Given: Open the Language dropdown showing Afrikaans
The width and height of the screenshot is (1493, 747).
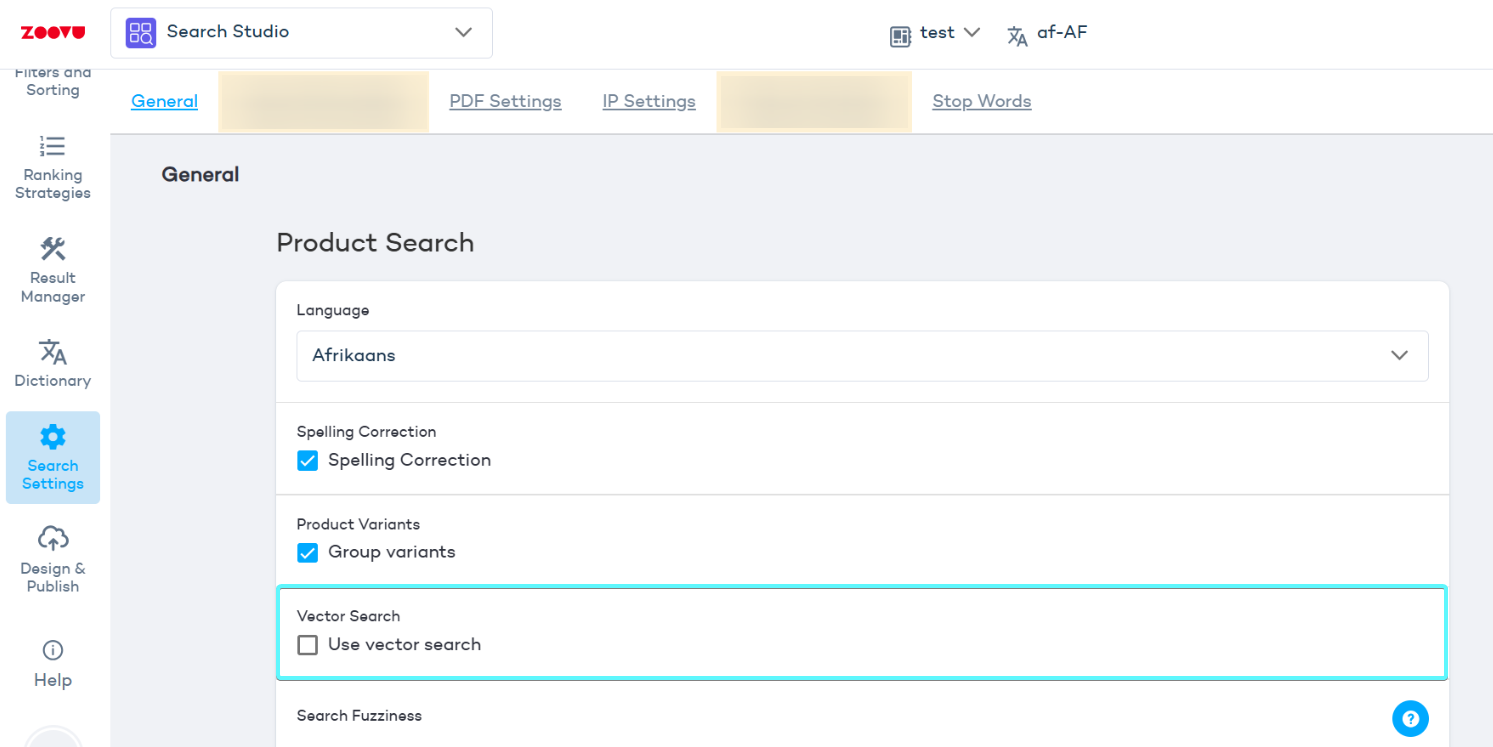Looking at the screenshot, I should 862,355.
